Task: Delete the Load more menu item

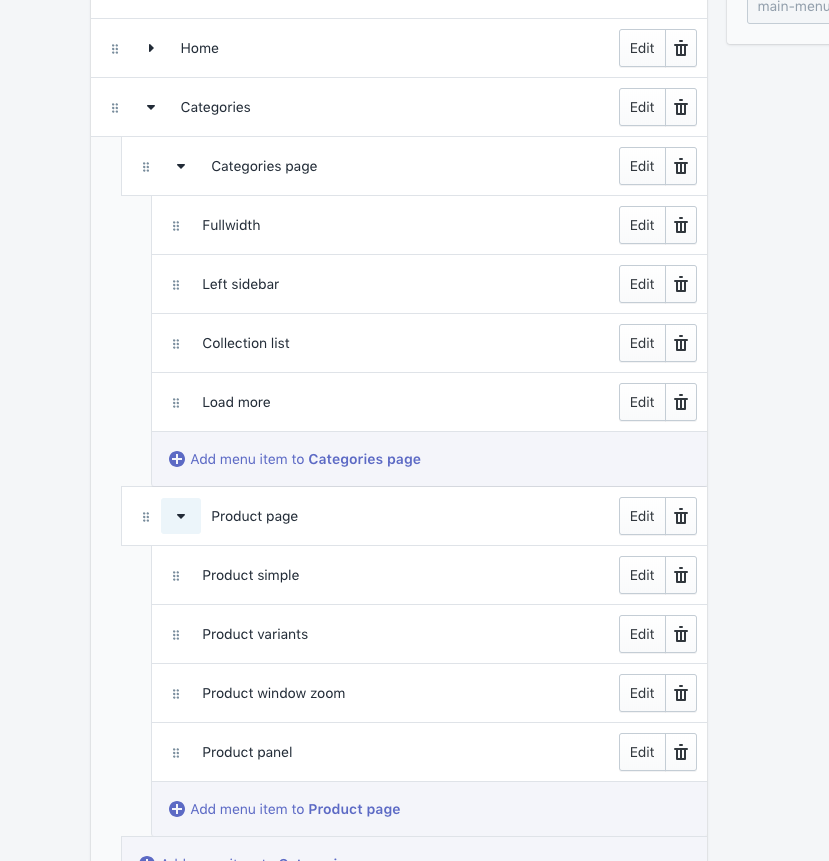Action: 681,402
